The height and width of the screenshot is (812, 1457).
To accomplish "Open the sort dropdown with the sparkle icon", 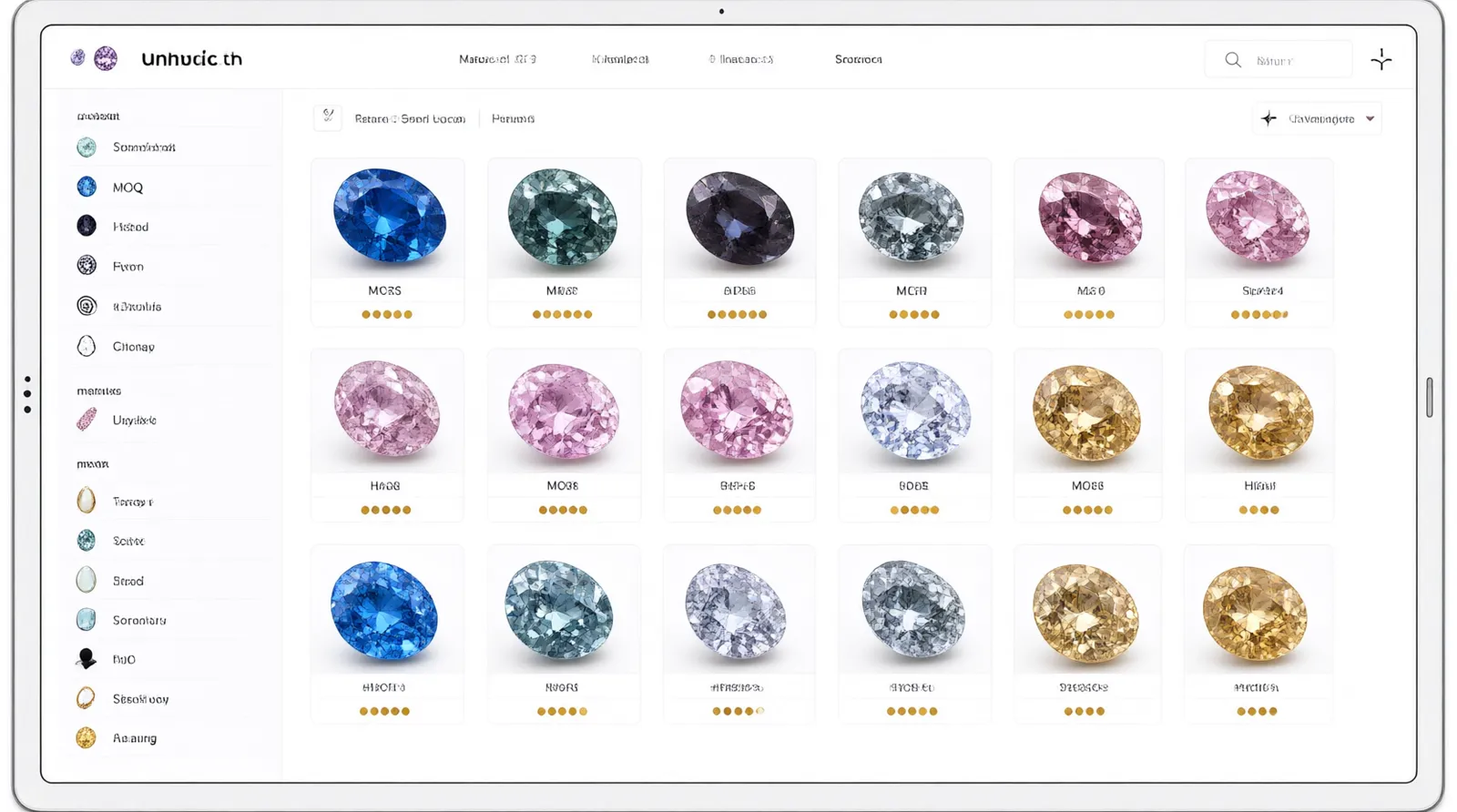I will [x=1318, y=118].
